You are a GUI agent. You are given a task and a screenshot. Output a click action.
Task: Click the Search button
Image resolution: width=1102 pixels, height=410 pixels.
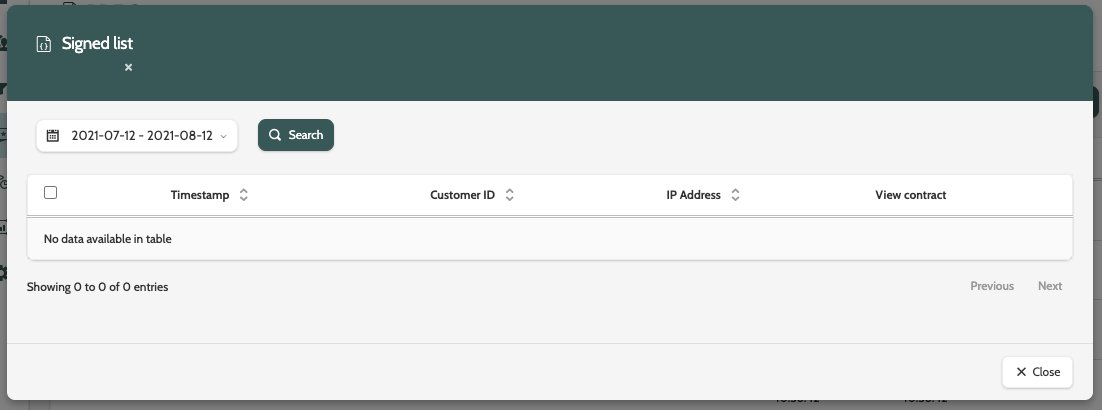296,135
